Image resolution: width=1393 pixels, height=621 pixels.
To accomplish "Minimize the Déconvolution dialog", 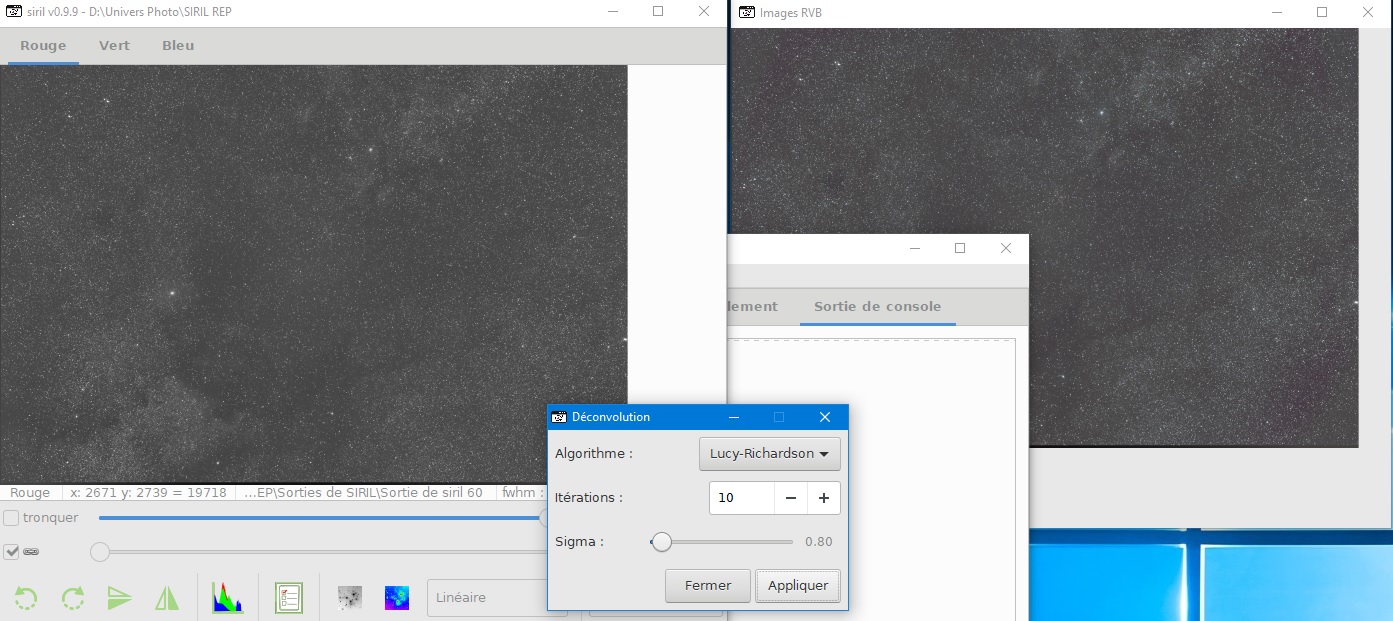I will [x=734, y=417].
